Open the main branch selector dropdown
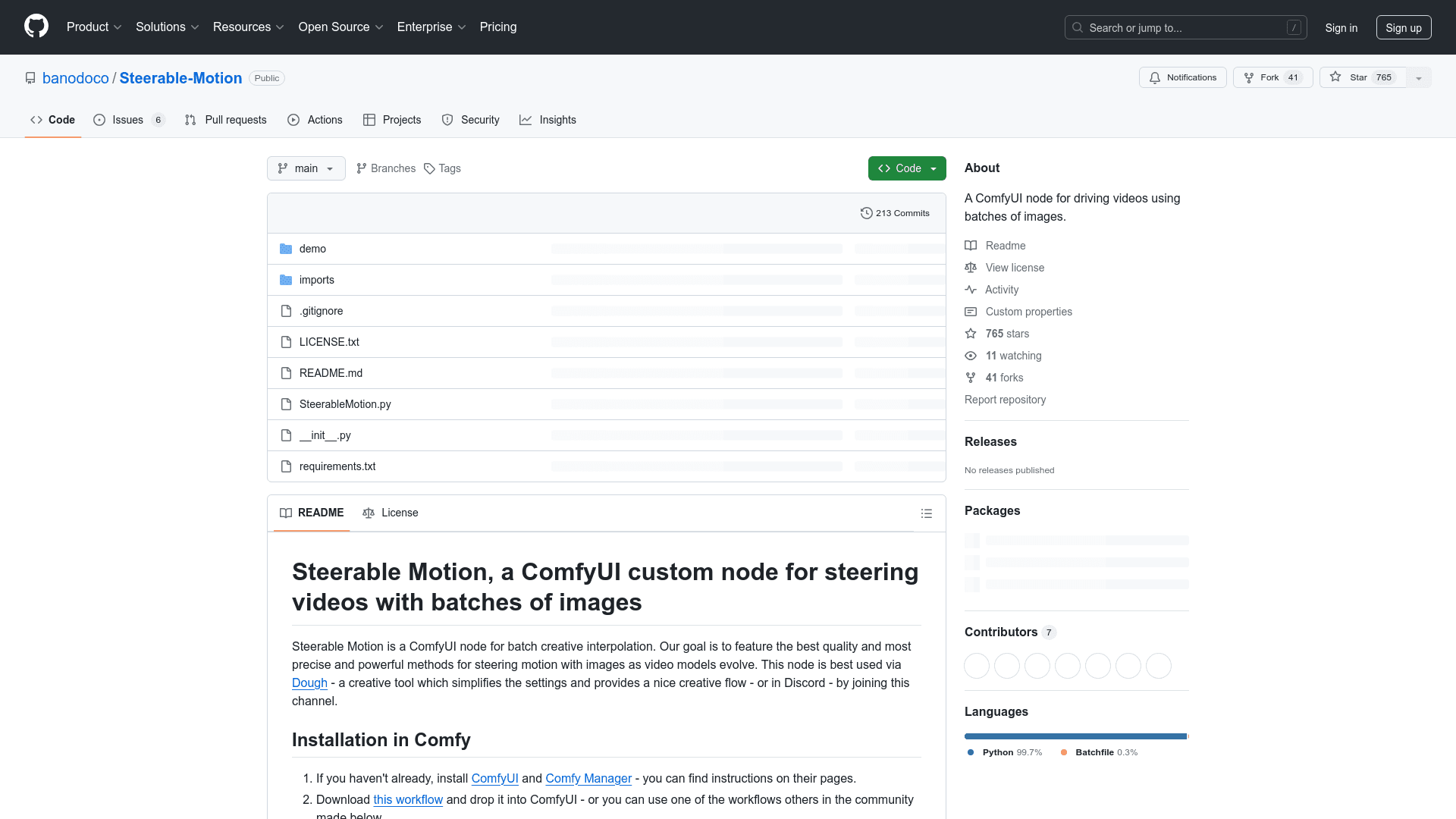1456x819 pixels. tap(306, 168)
